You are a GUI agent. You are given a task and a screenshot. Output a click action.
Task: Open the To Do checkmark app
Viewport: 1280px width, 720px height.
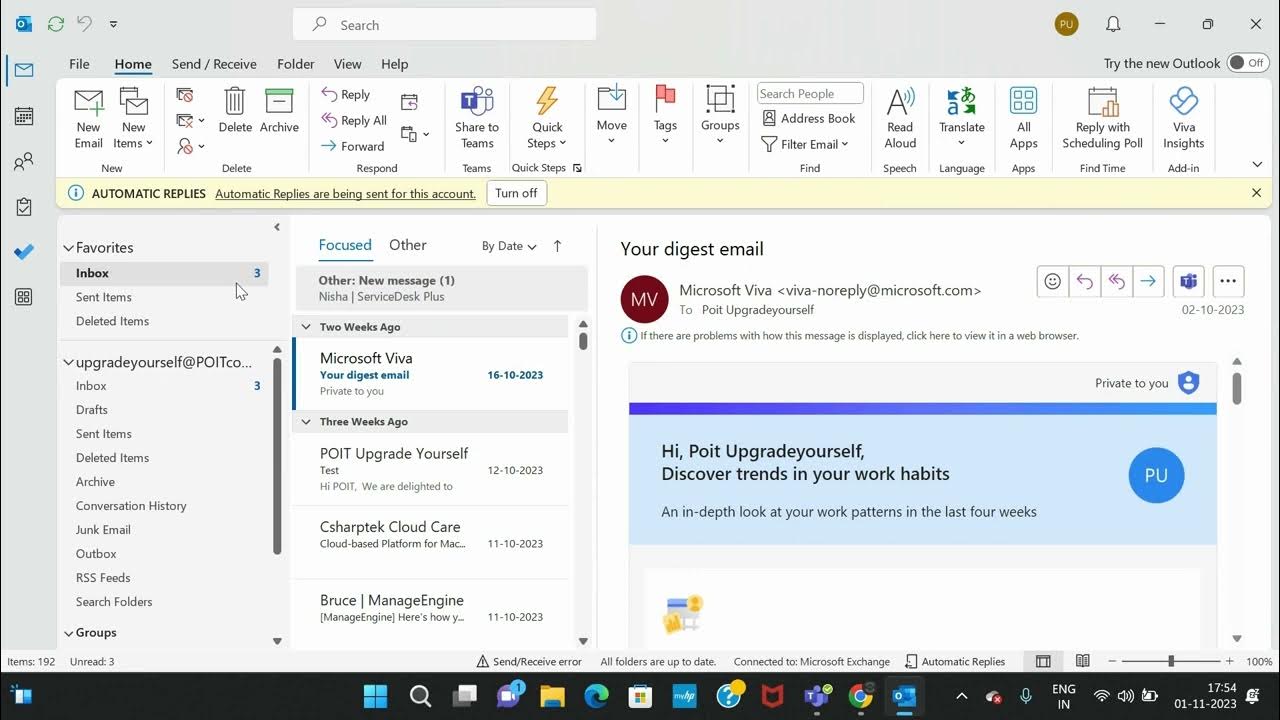(x=24, y=252)
